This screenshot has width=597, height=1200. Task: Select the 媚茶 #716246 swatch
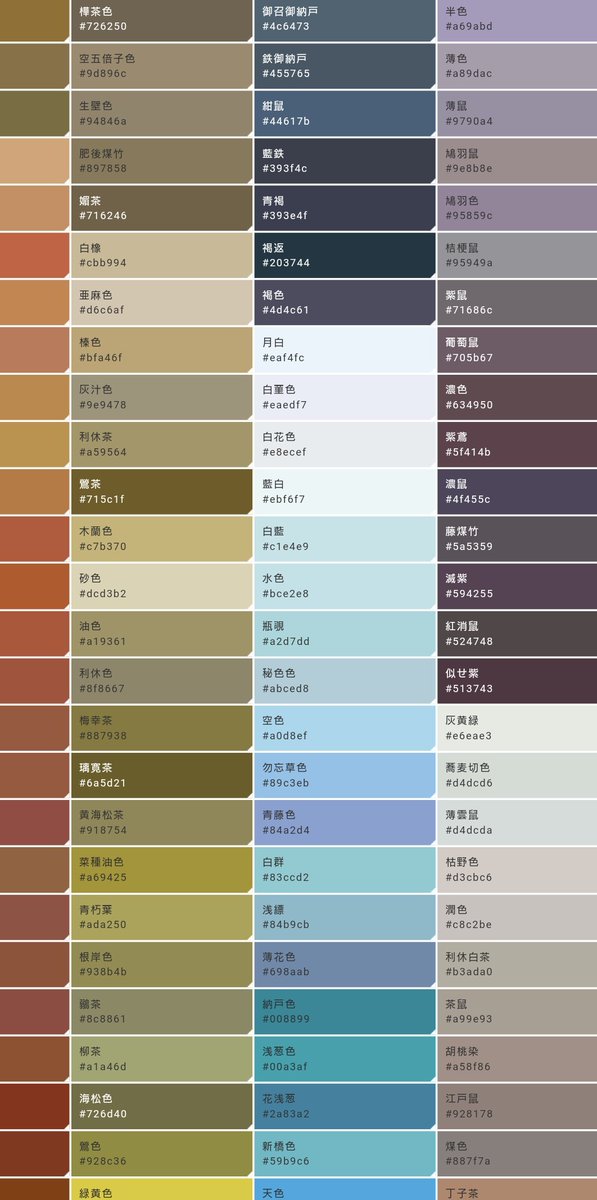coord(161,208)
